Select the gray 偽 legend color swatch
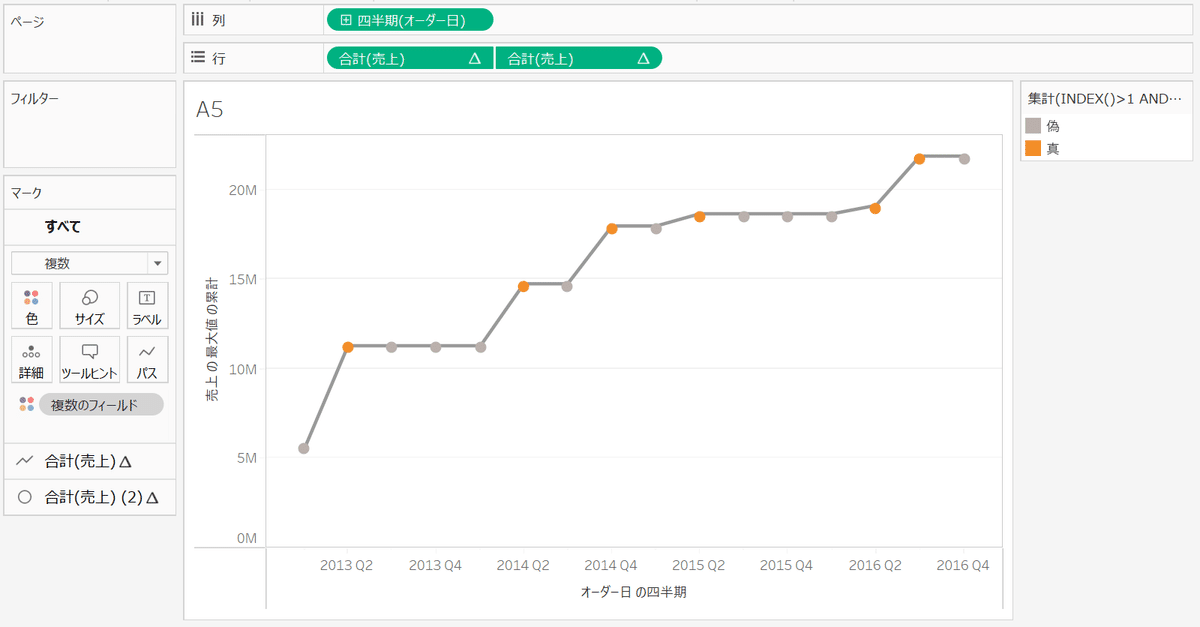Image resolution: width=1200 pixels, height=627 pixels. (1034, 126)
